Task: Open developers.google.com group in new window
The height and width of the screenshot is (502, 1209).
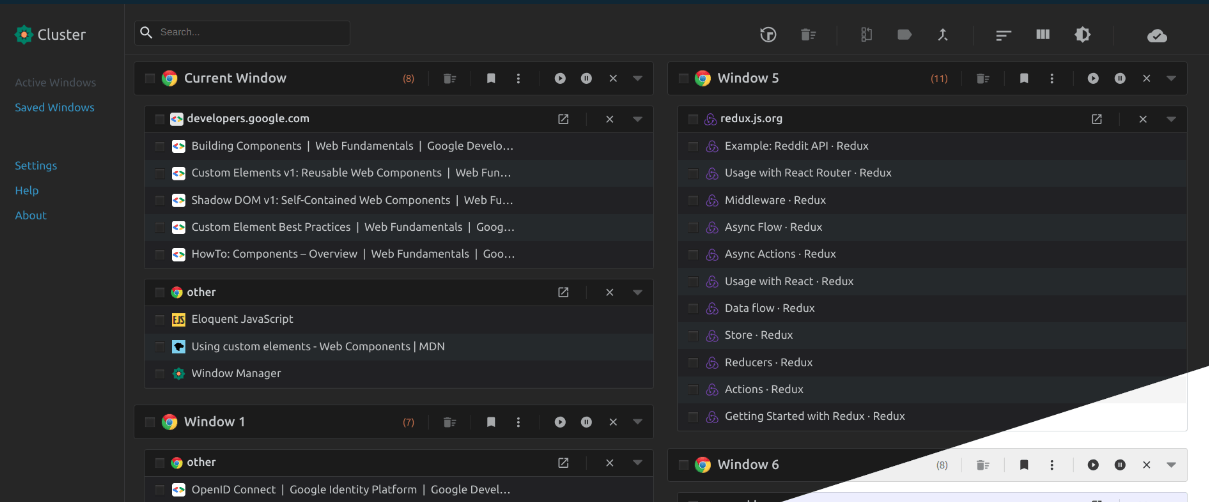Action: [563, 119]
